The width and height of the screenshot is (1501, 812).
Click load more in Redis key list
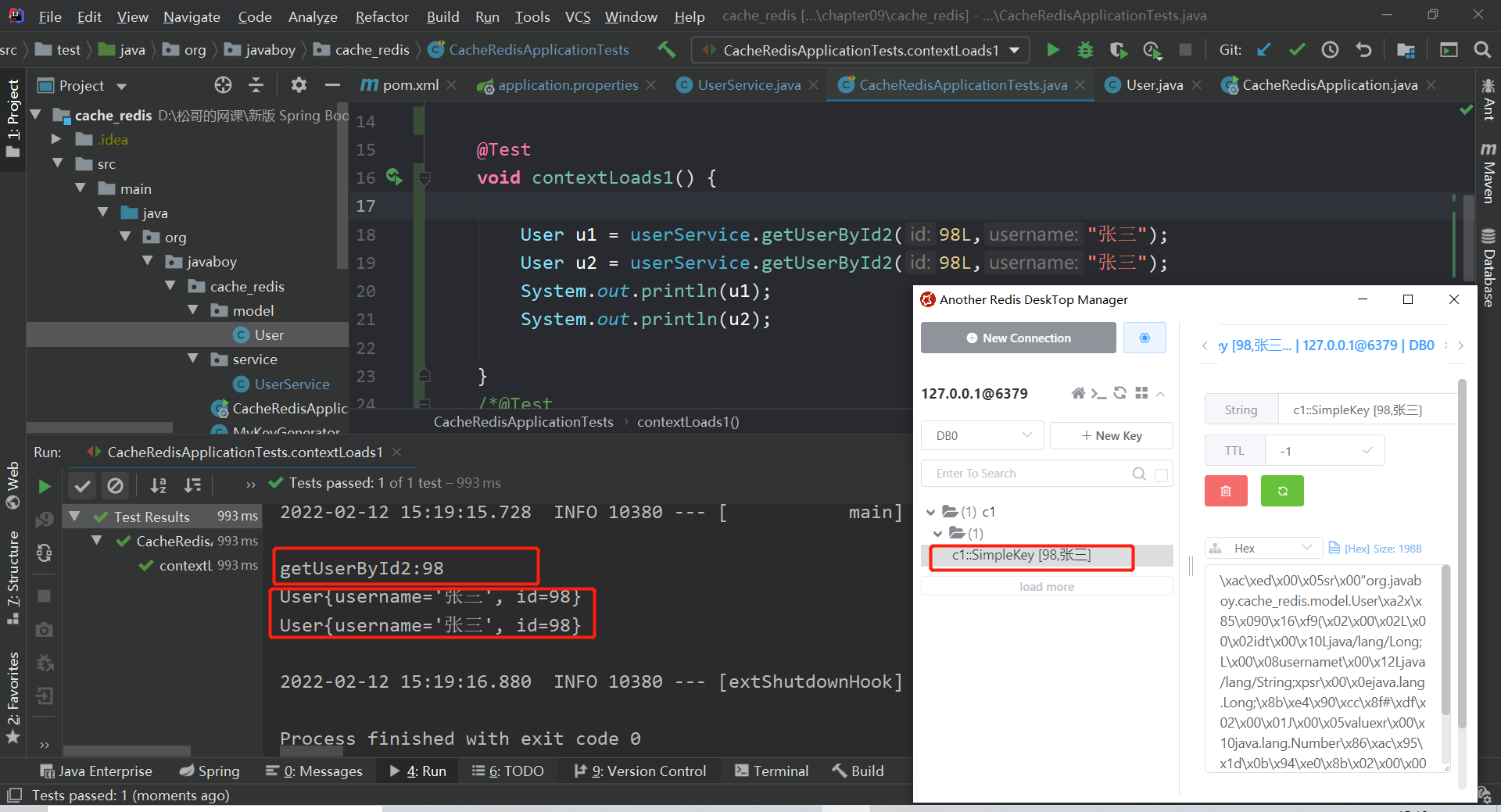(x=1046, y=586)
